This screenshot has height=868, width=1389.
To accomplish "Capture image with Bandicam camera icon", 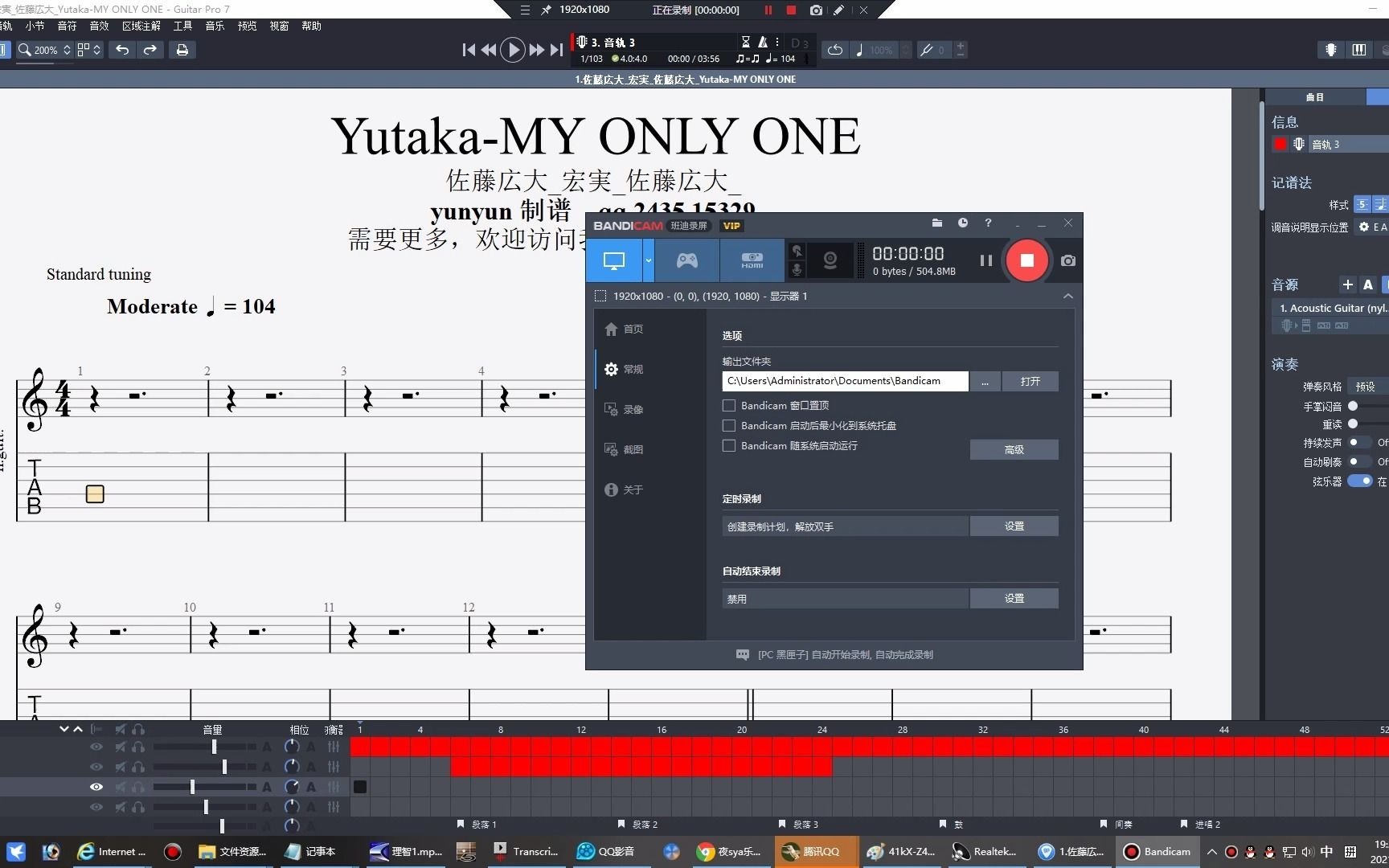I will (x=1067, y=260).
